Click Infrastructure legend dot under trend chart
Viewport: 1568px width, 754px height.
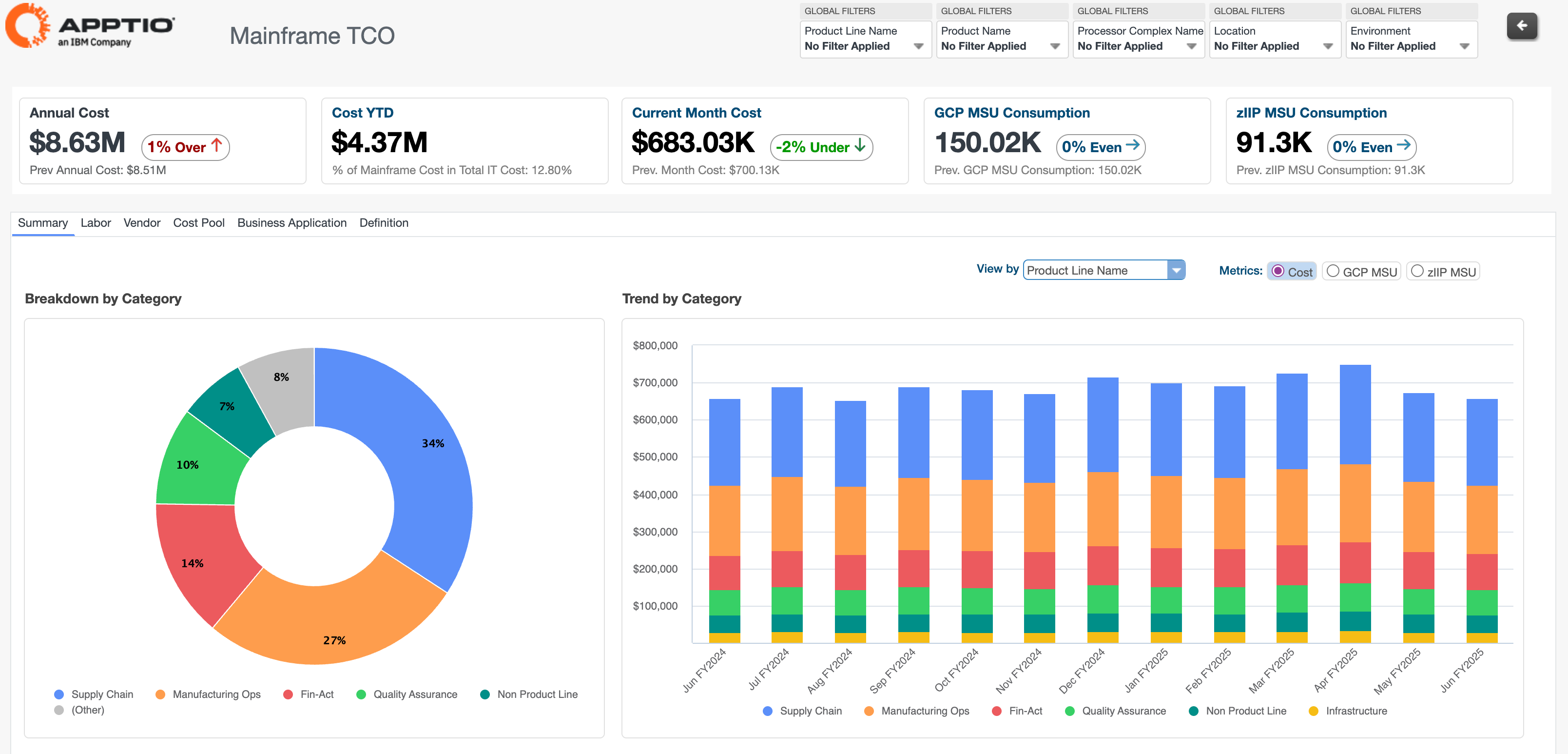(1313, 711)
